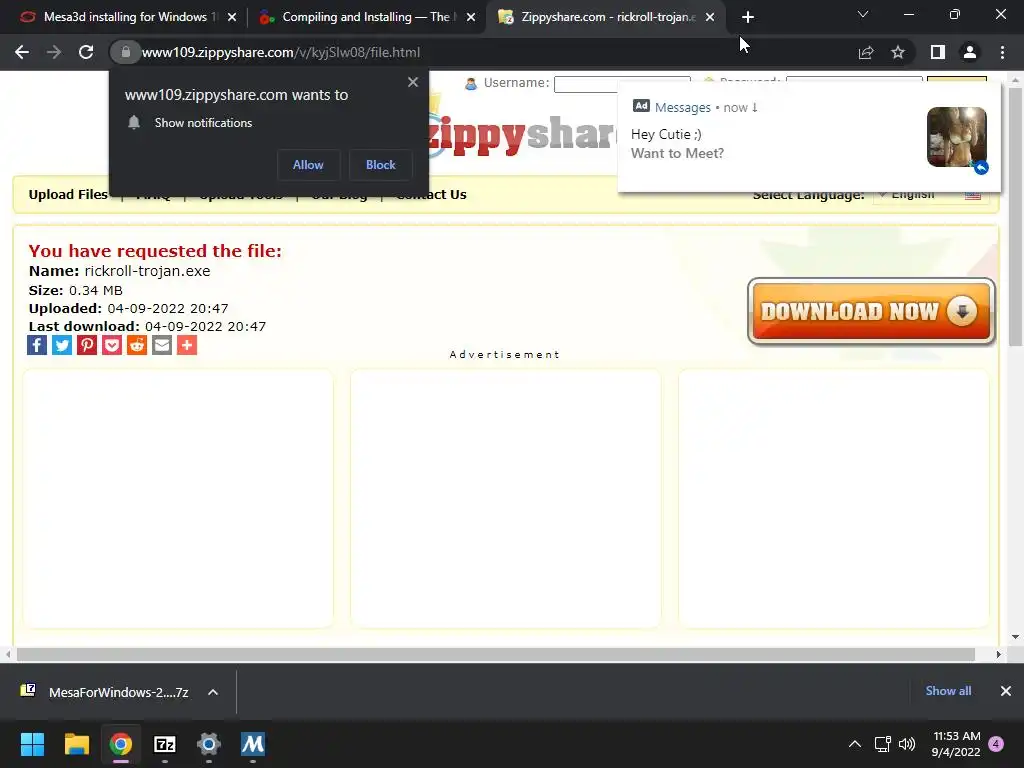Click the site padlock icon in address bar
The height and width of the screenshot is (768, 1024).
coord(125,52)
